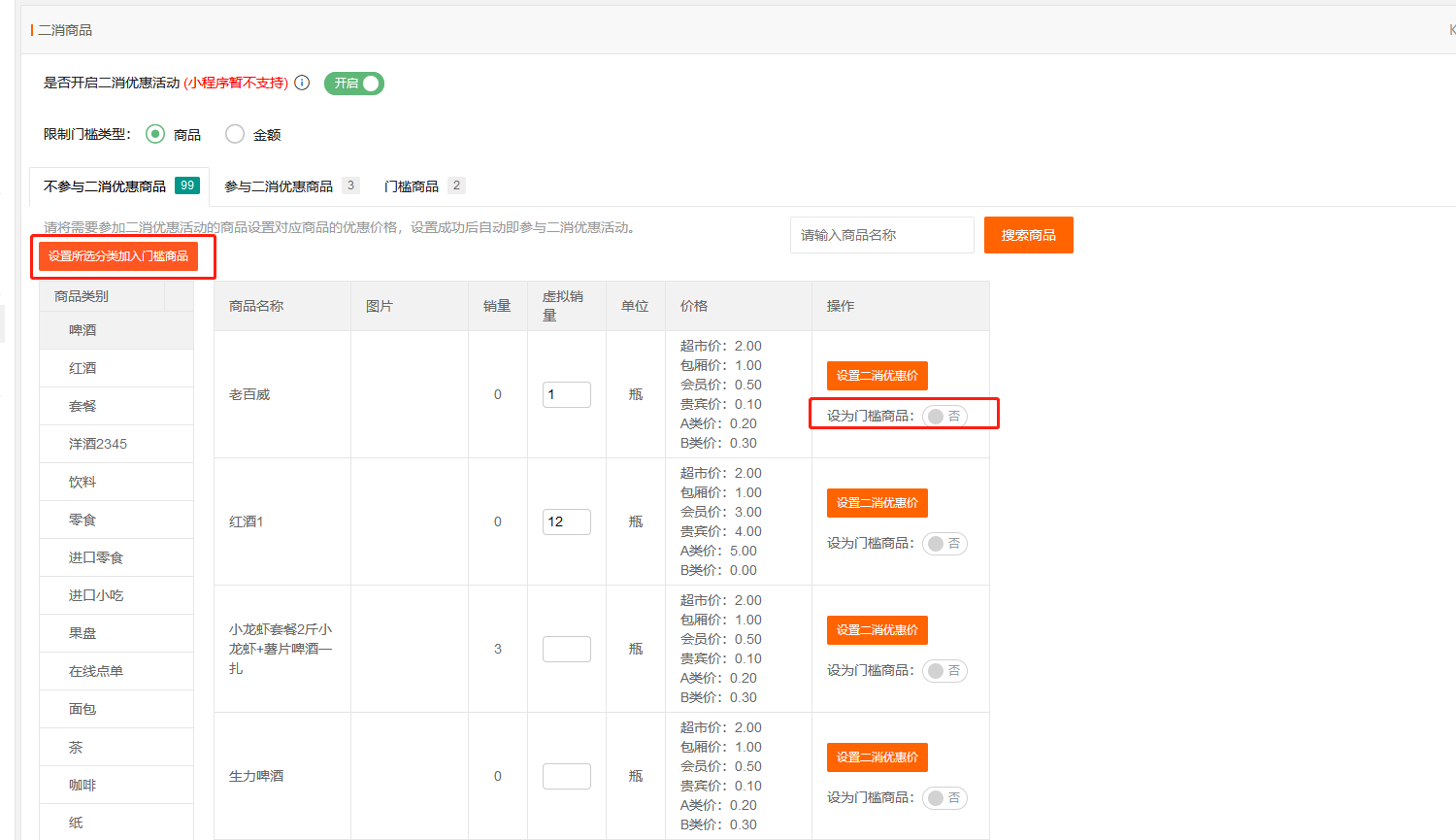Click 搜索商品 button
This screenshot has width=1456, height=840.
click(x=1029, y=235)
